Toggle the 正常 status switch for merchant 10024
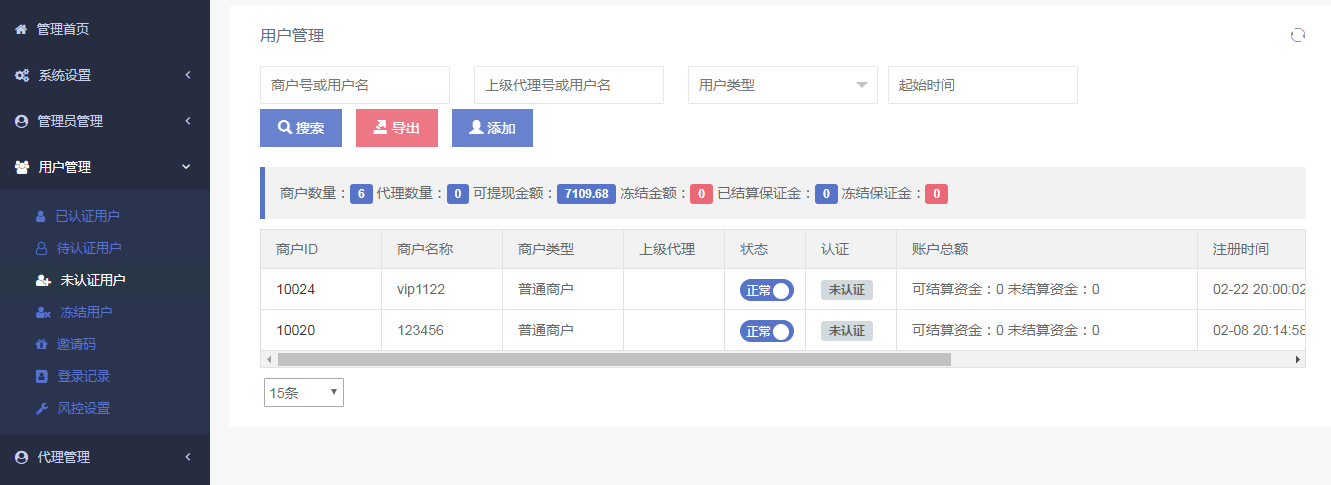 point(766,290)
